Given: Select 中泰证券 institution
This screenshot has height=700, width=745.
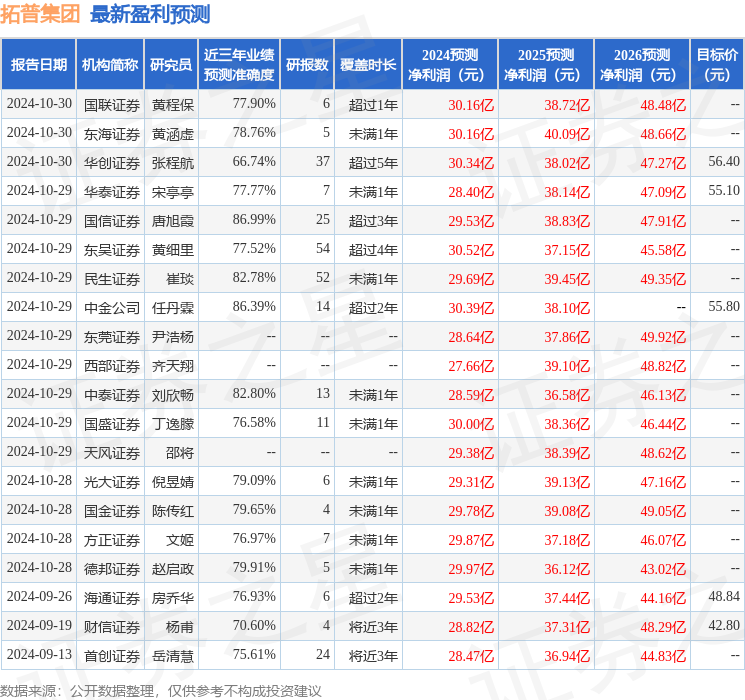Looking at the screenshot, I should pos(112,395).
